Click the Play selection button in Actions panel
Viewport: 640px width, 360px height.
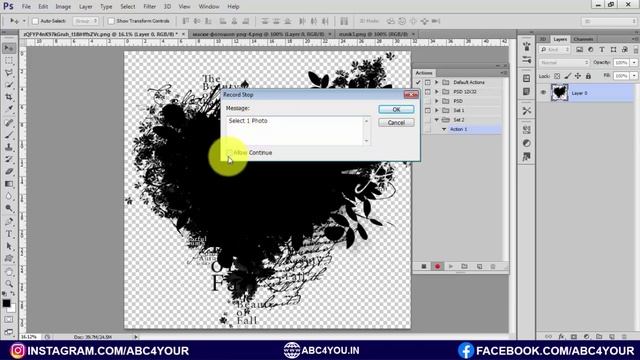click(x=451, y=267)
